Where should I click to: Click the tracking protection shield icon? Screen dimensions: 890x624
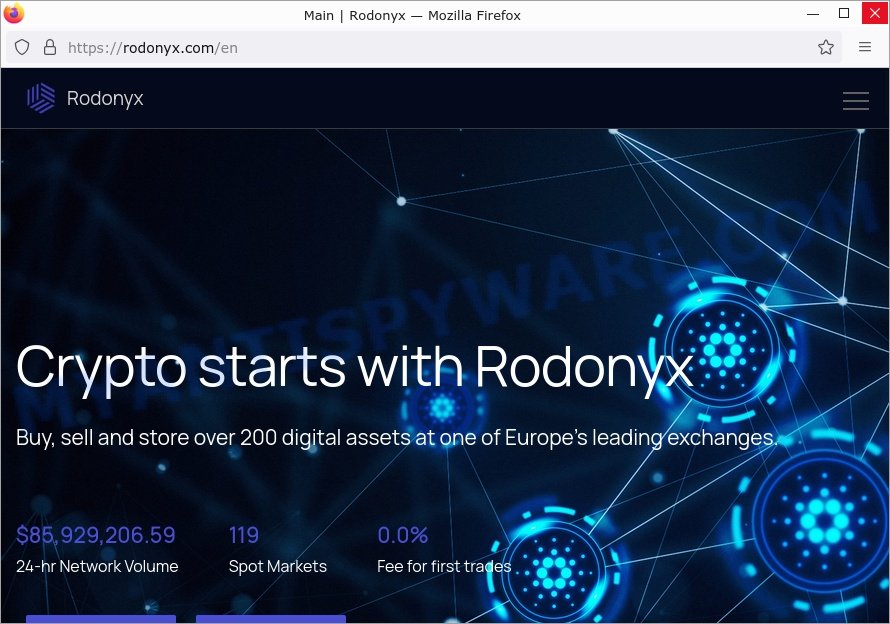point(22,47)
